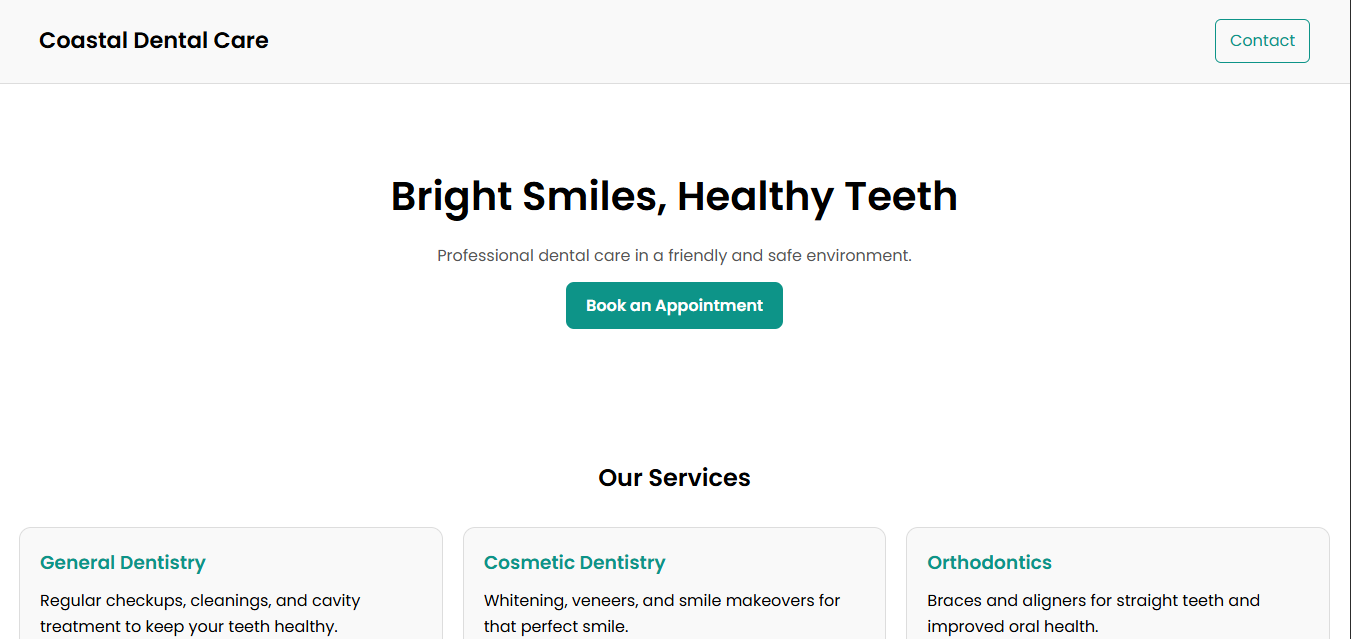Screen dimensions: 1351x639
Task: Click the Cosmetic Dentistry description text
Action: (x=661, y=613)
